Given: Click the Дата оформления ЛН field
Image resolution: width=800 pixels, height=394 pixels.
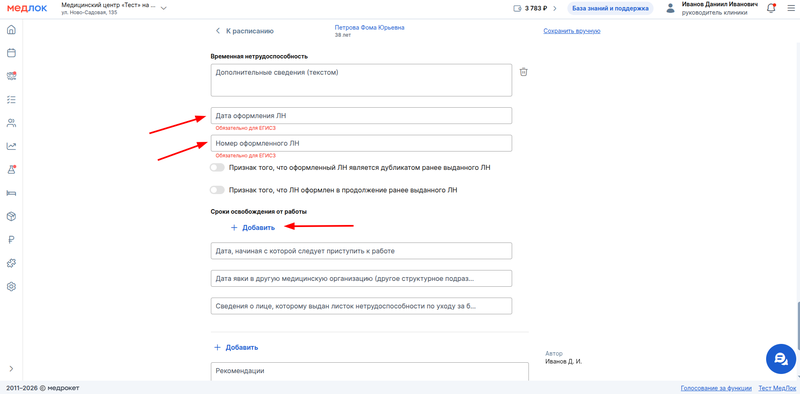Looking at the screenshot, I should [361, 116].
